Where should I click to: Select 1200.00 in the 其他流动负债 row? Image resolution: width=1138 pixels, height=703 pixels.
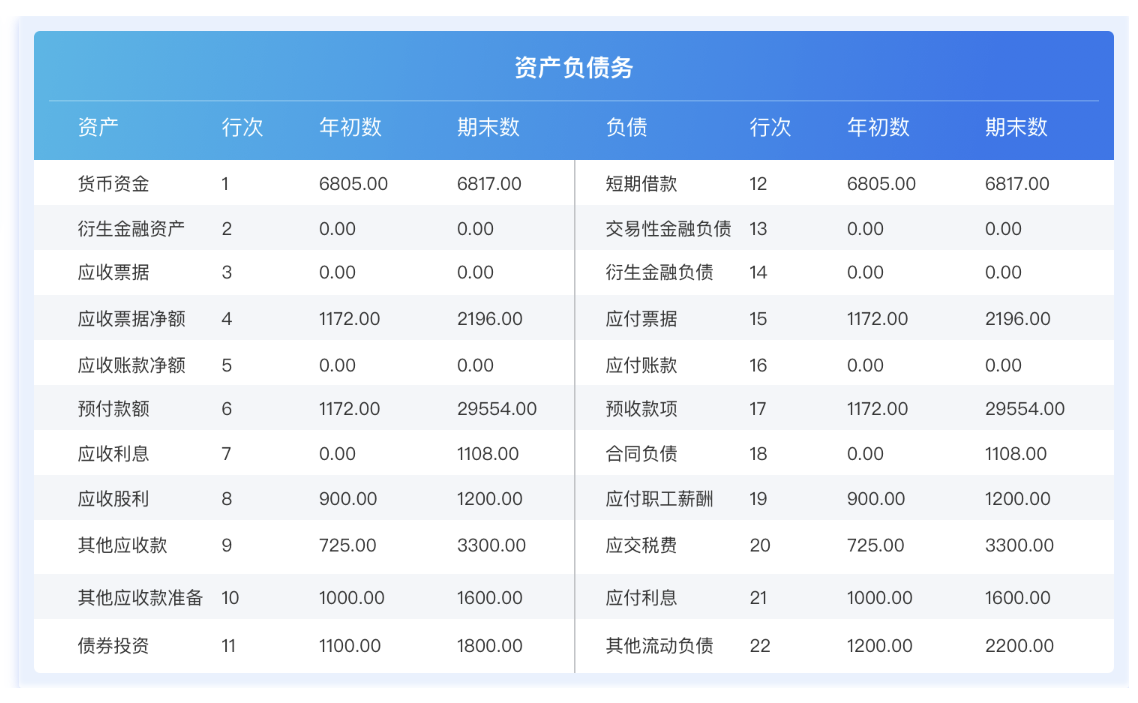click(880, 645)
